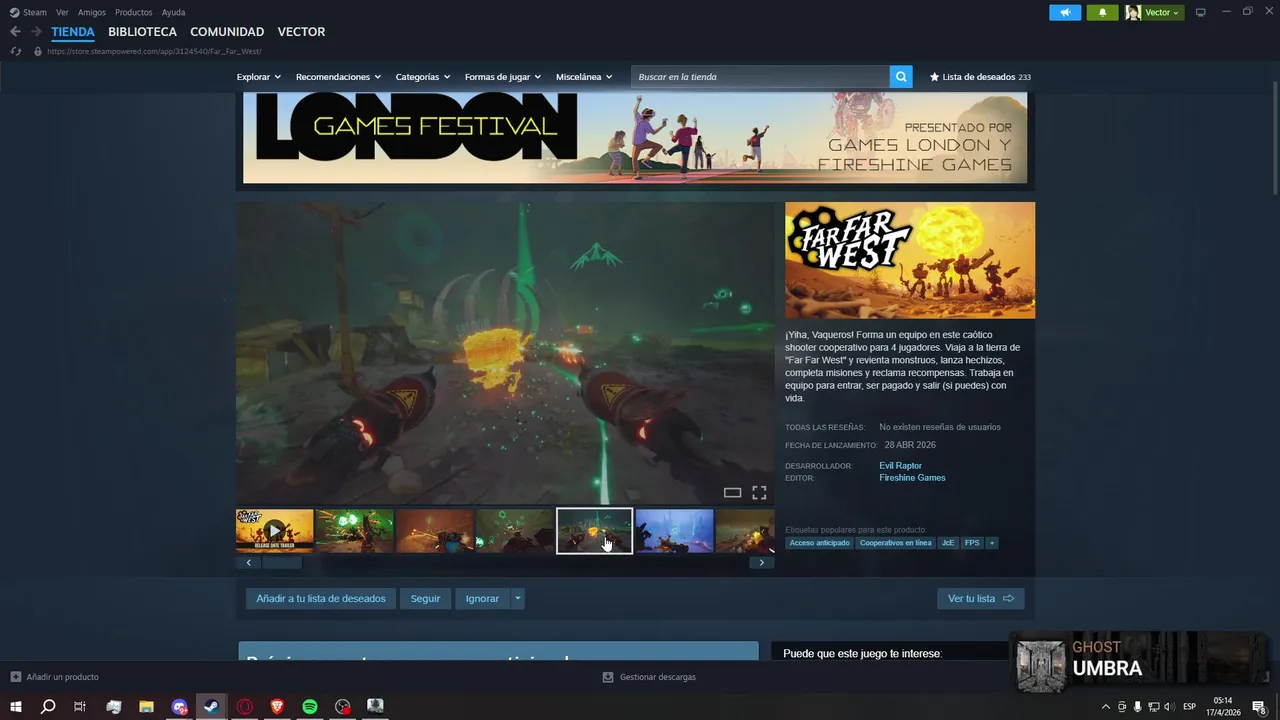The height and width of the screenshot is (720, 1280).
Task: Click the FPS tag
Action: coord(972,543)
